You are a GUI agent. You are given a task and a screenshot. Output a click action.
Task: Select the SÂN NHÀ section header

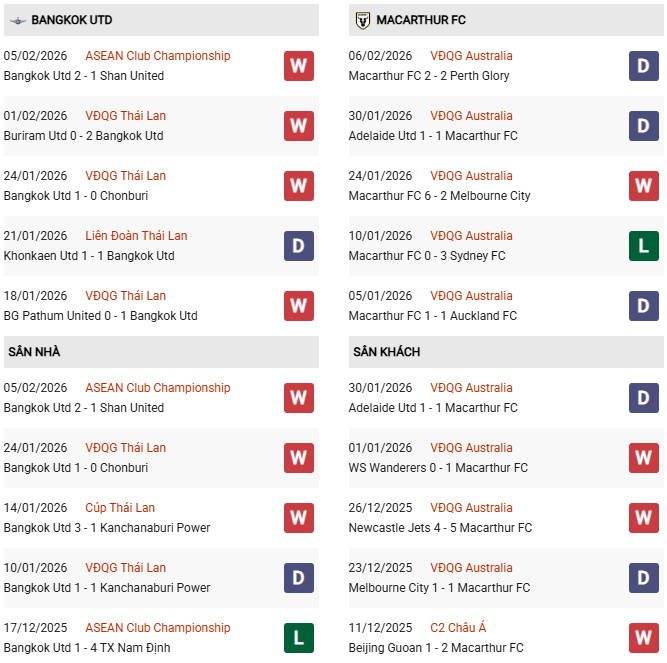tap(33, 352)
